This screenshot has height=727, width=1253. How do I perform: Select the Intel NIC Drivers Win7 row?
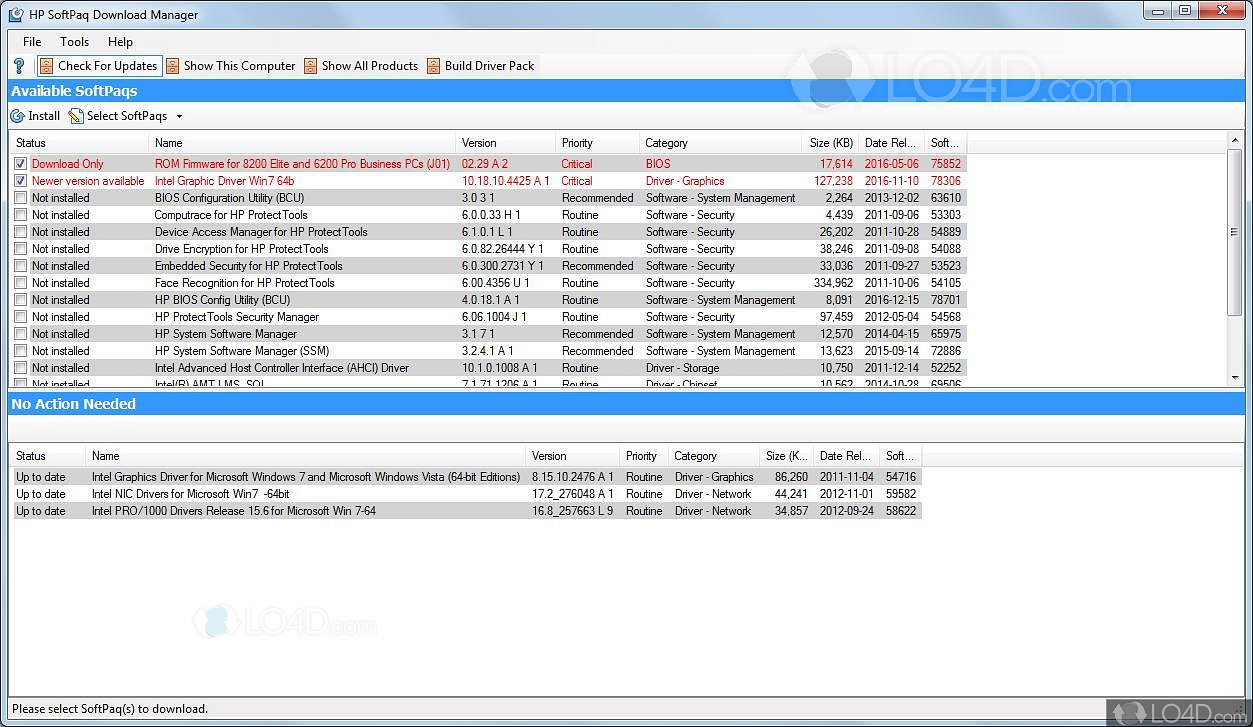tap(190, 494)
